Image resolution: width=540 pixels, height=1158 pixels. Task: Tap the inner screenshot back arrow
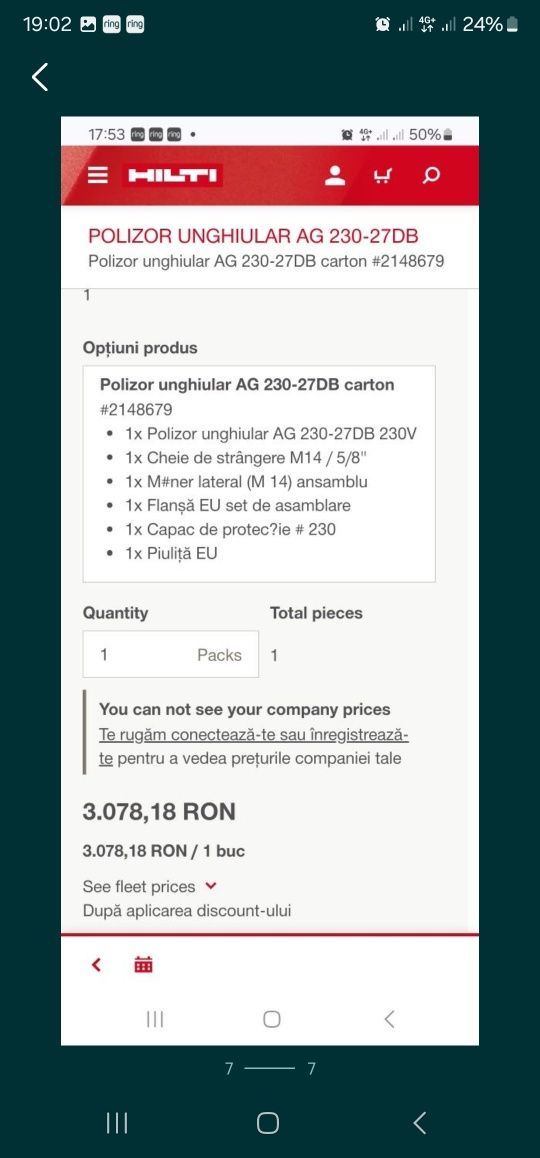[389, 1019]
